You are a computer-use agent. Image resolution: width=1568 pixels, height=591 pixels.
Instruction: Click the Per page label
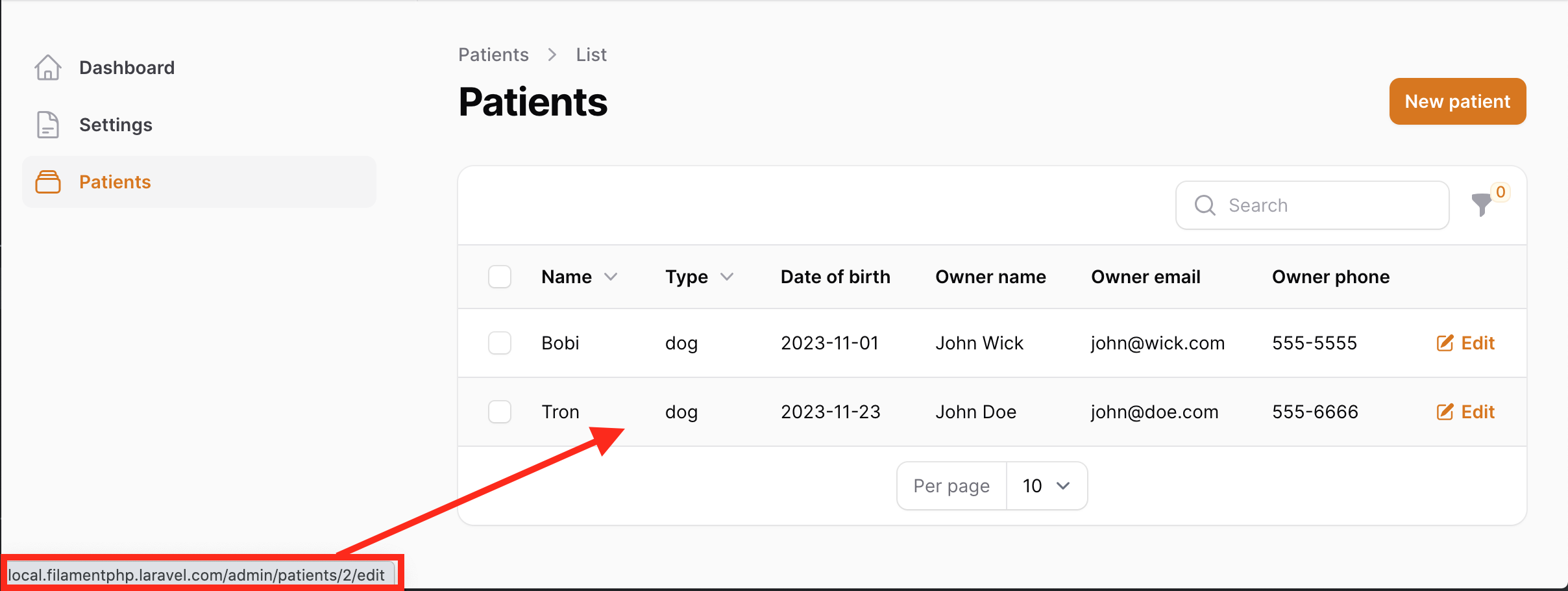[951, 486]
